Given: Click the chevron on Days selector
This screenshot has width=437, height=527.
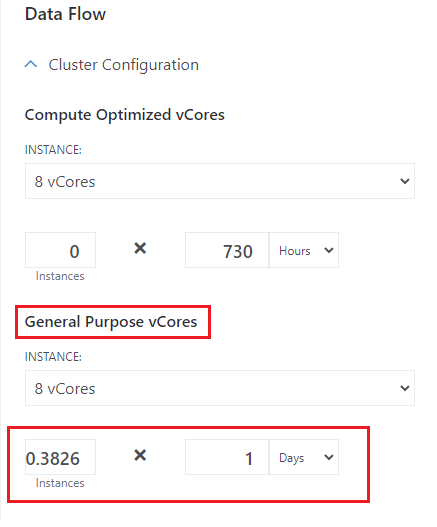Looking at the screenshot, I should (328, 457).
